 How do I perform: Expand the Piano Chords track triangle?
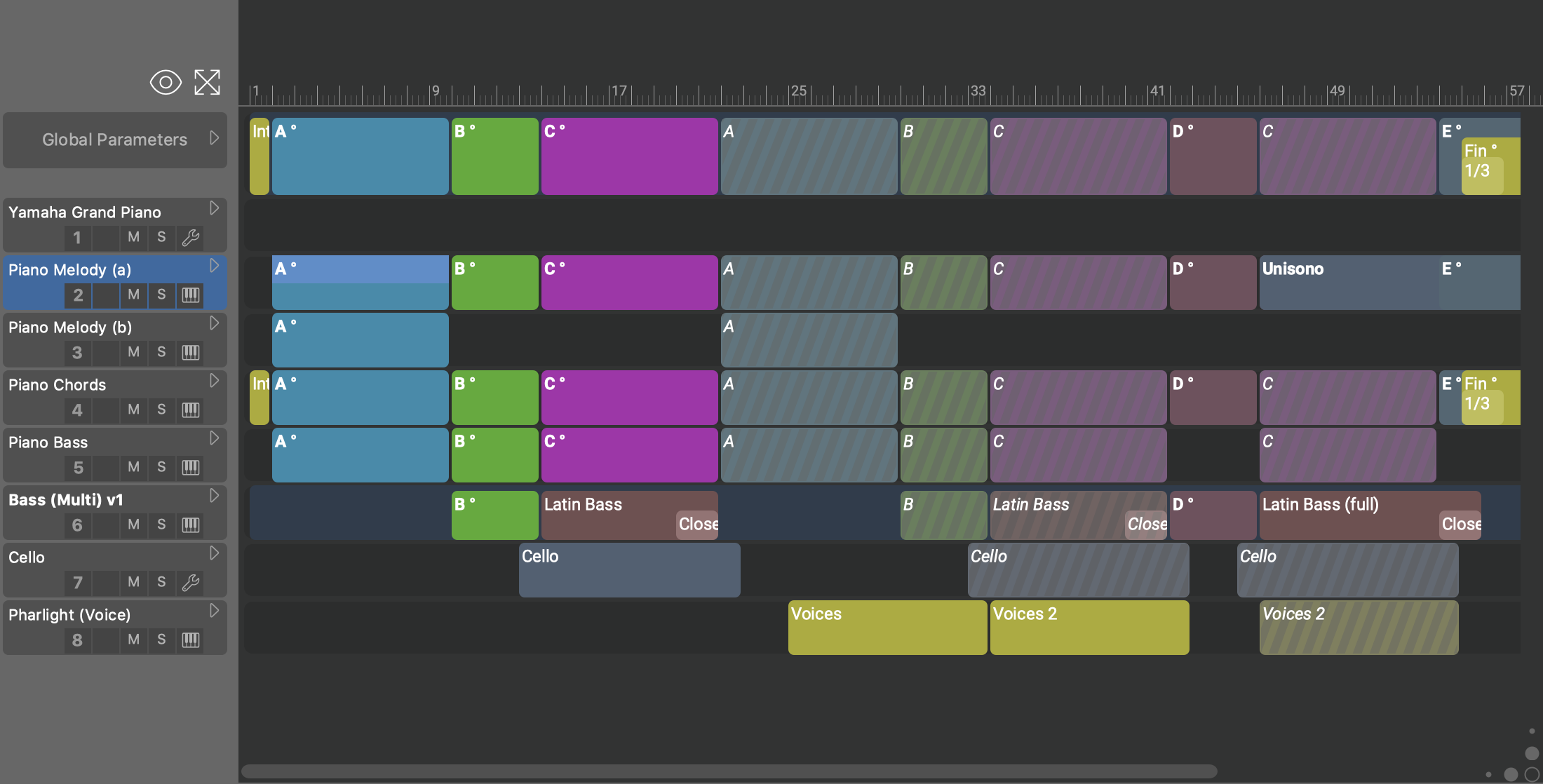215,381
